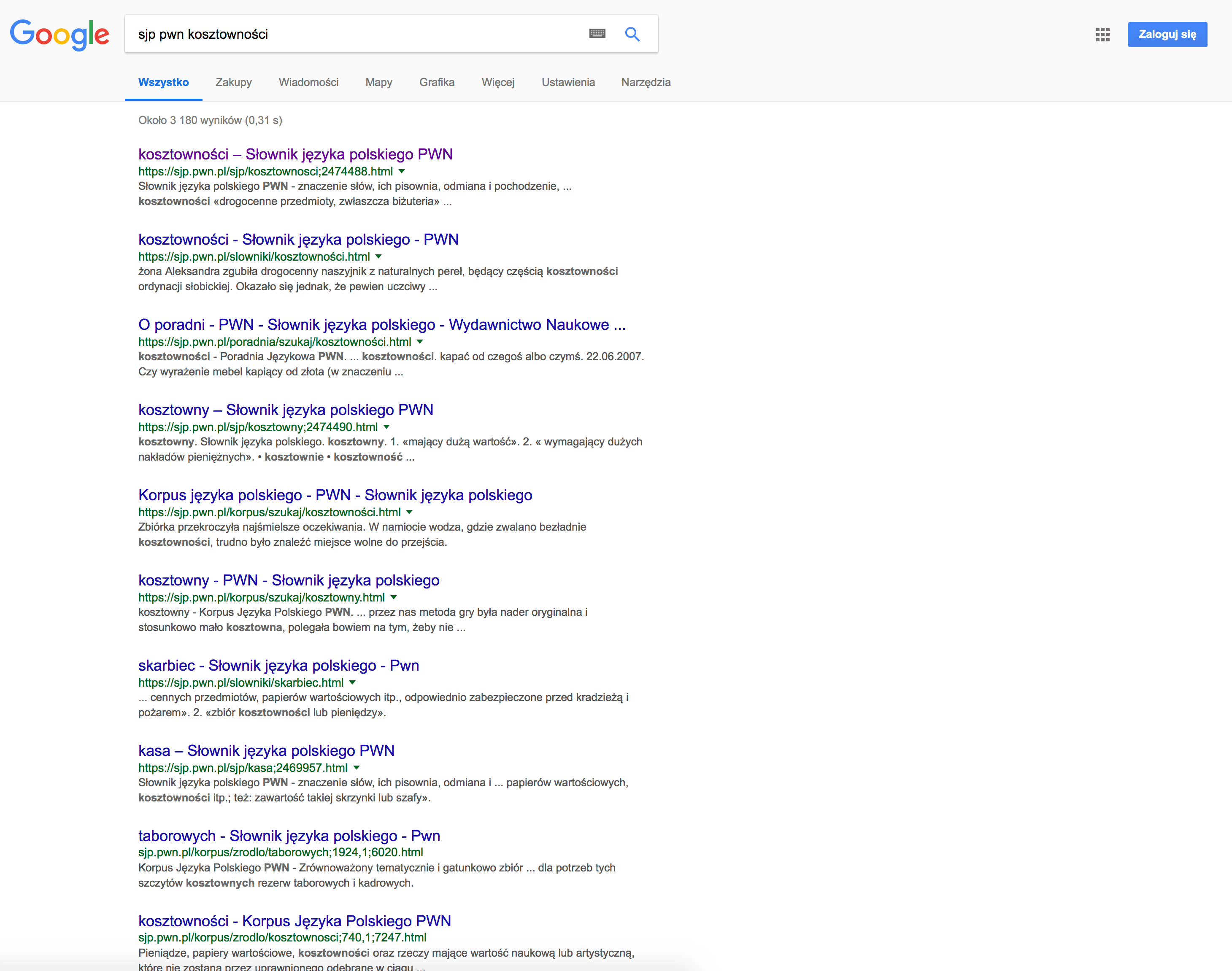Click the magnifier search icon
Viewport: 1232px width, 971px height.
tap(632, 34)
